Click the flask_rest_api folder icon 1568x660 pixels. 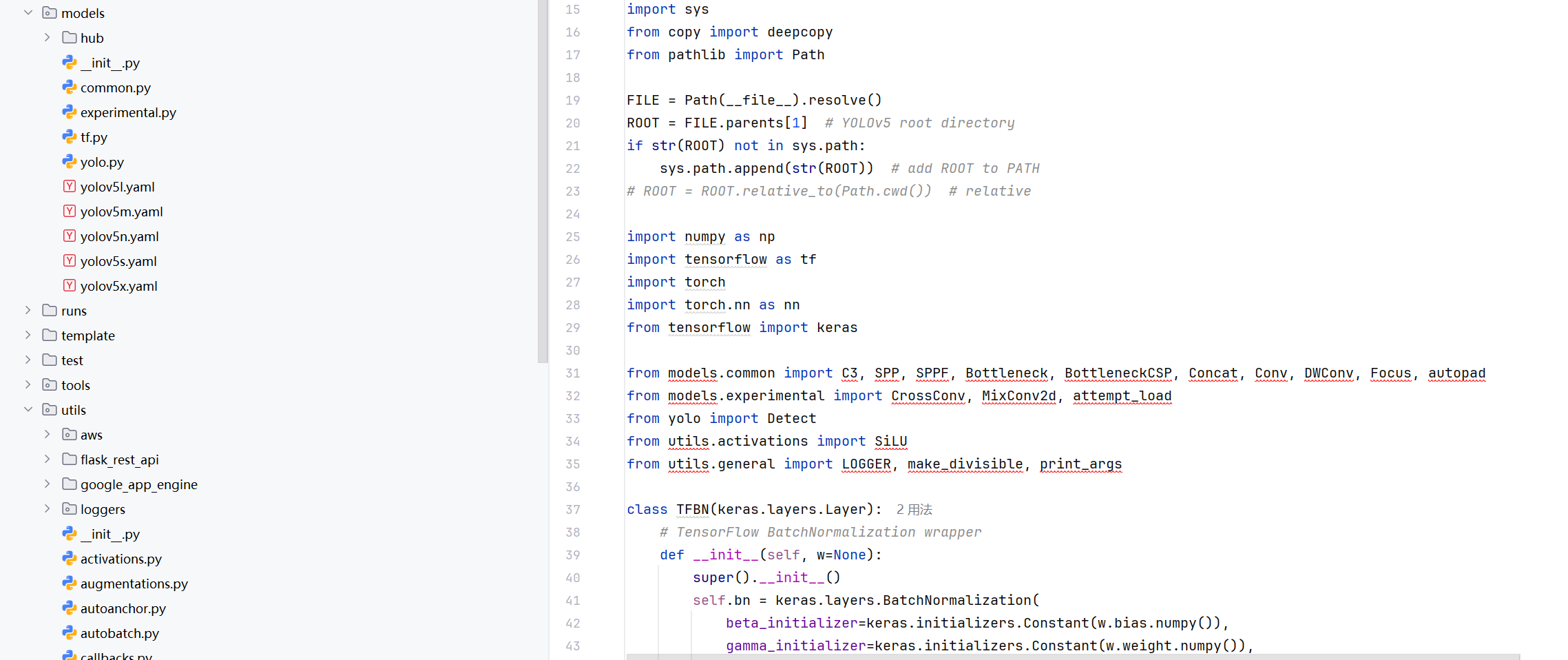click(x=69, y=459)
